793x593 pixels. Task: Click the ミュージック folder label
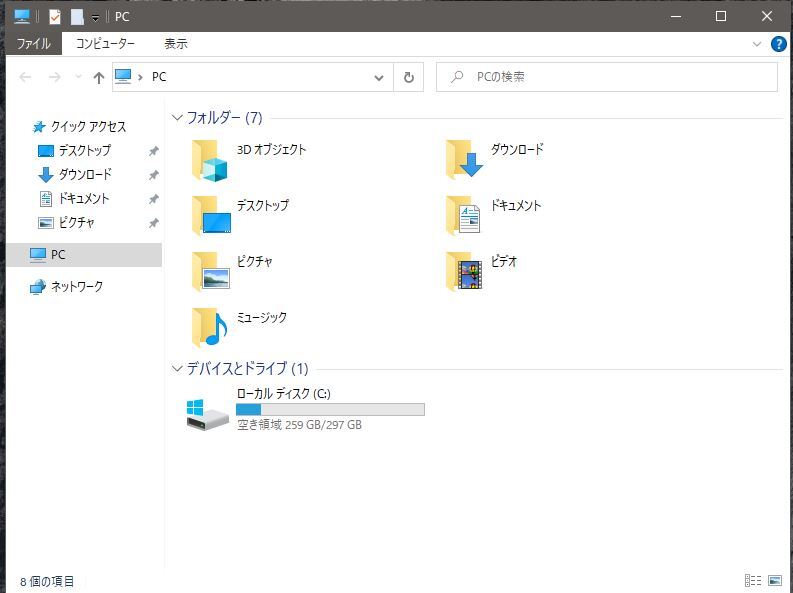[261, 317]
